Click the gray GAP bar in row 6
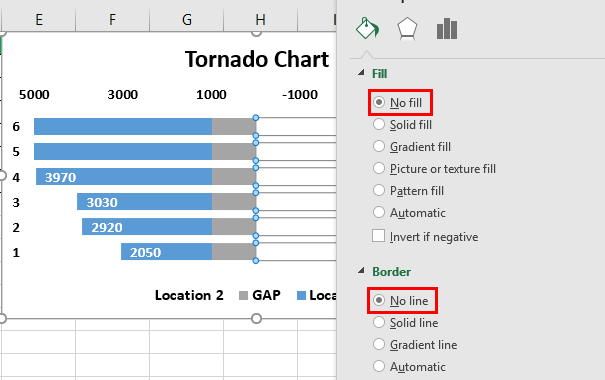Screen dimensions: 605x380 [234, 127]
